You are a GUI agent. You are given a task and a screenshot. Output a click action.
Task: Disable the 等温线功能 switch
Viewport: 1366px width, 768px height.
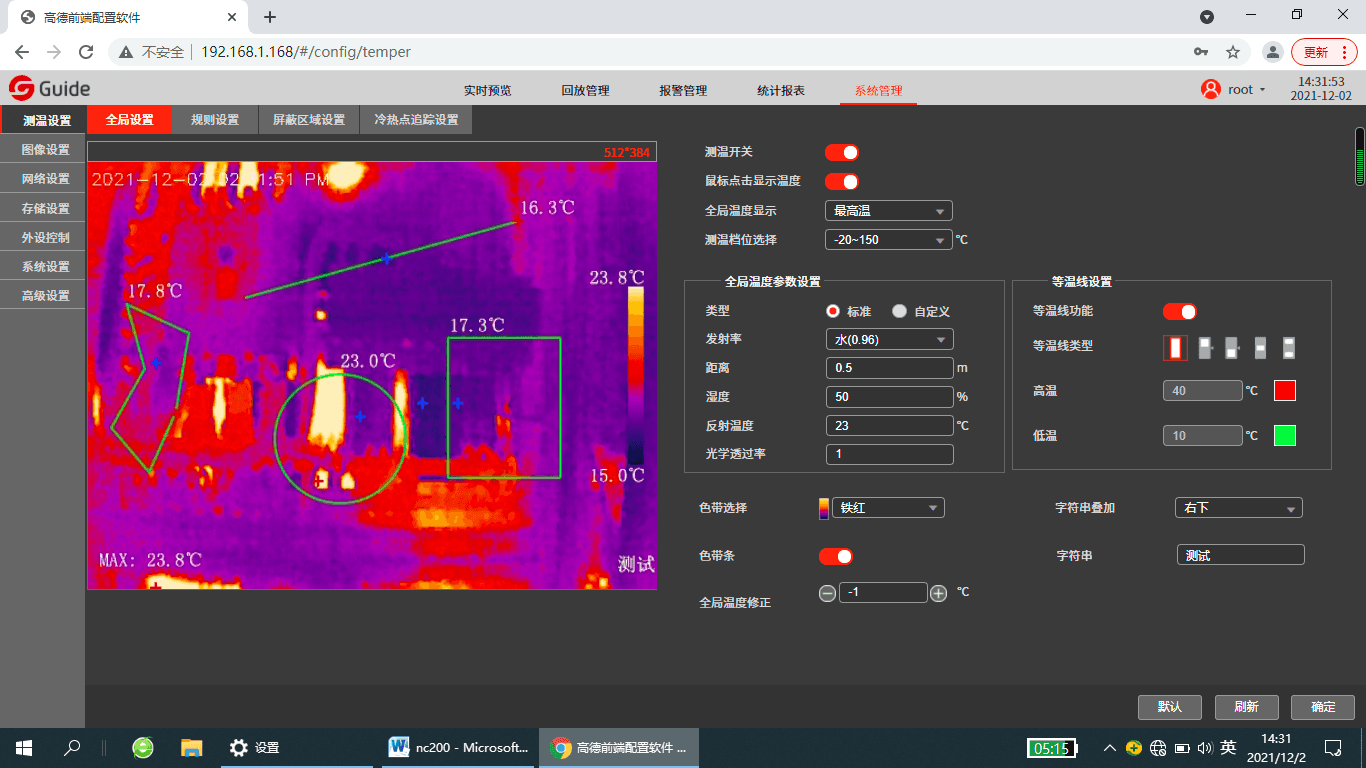coord(1179,312)
